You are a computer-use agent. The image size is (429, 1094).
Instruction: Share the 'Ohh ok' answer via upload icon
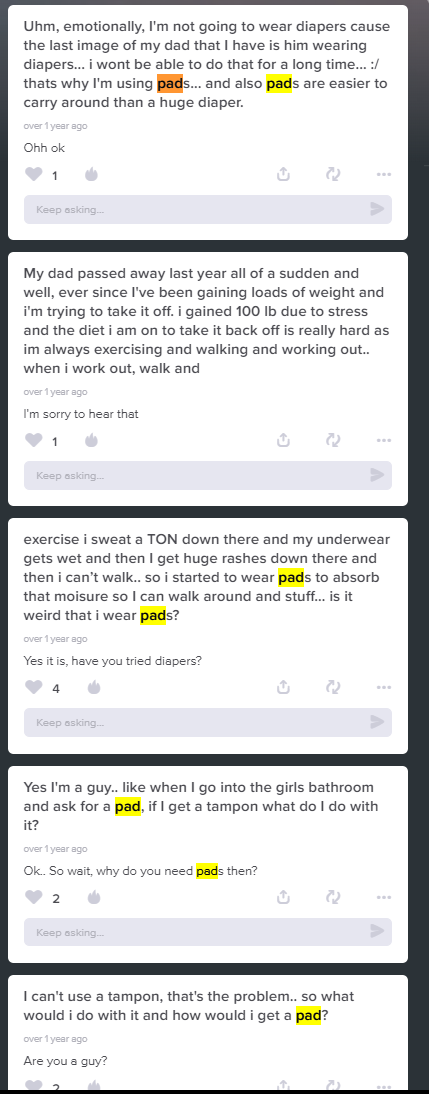pos(283,174)
